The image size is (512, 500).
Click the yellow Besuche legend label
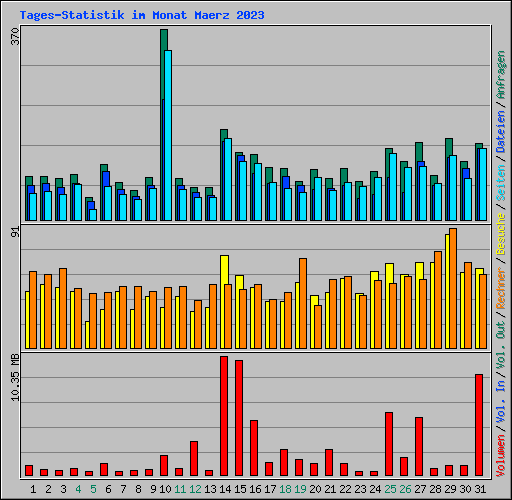pyautogui.click(x=501, y=234)
